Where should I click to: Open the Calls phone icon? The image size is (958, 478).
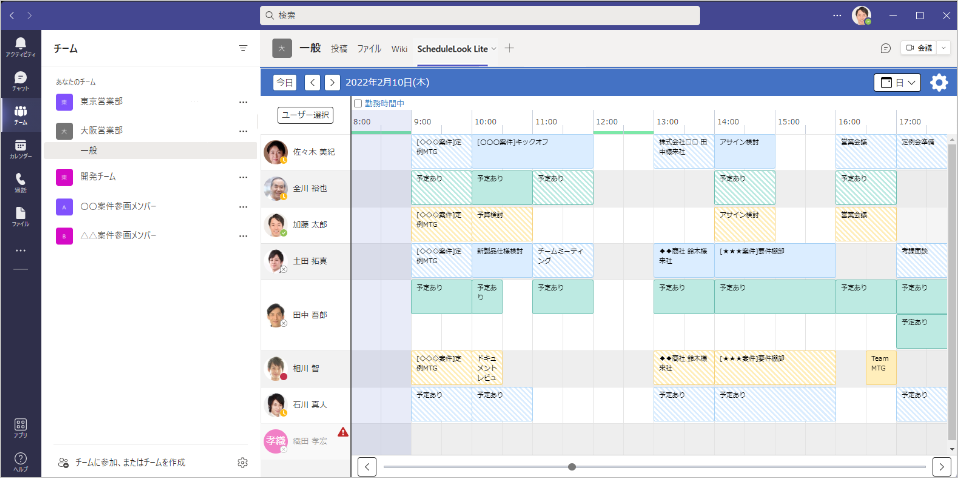click(x=20, y=183)
